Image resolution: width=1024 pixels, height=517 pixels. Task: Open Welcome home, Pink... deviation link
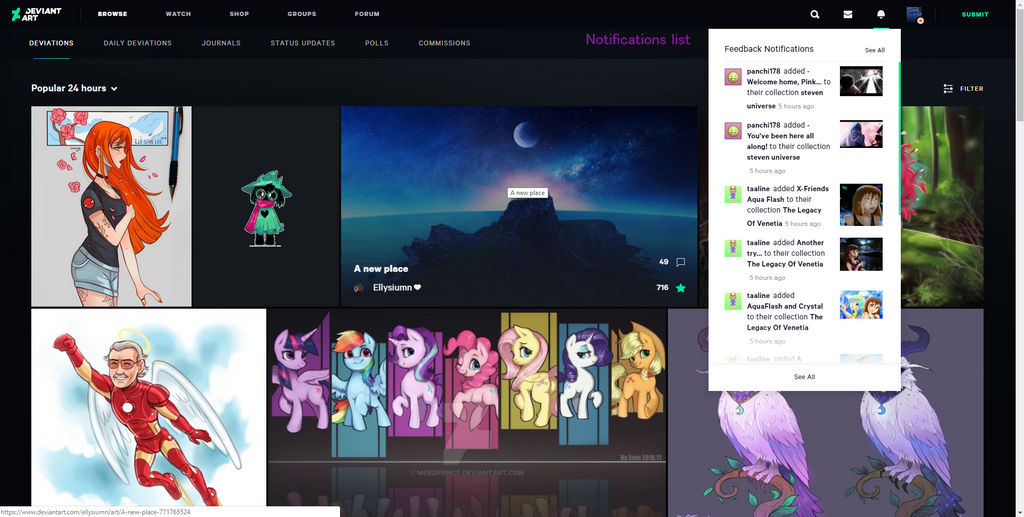[x=784, y=82]
